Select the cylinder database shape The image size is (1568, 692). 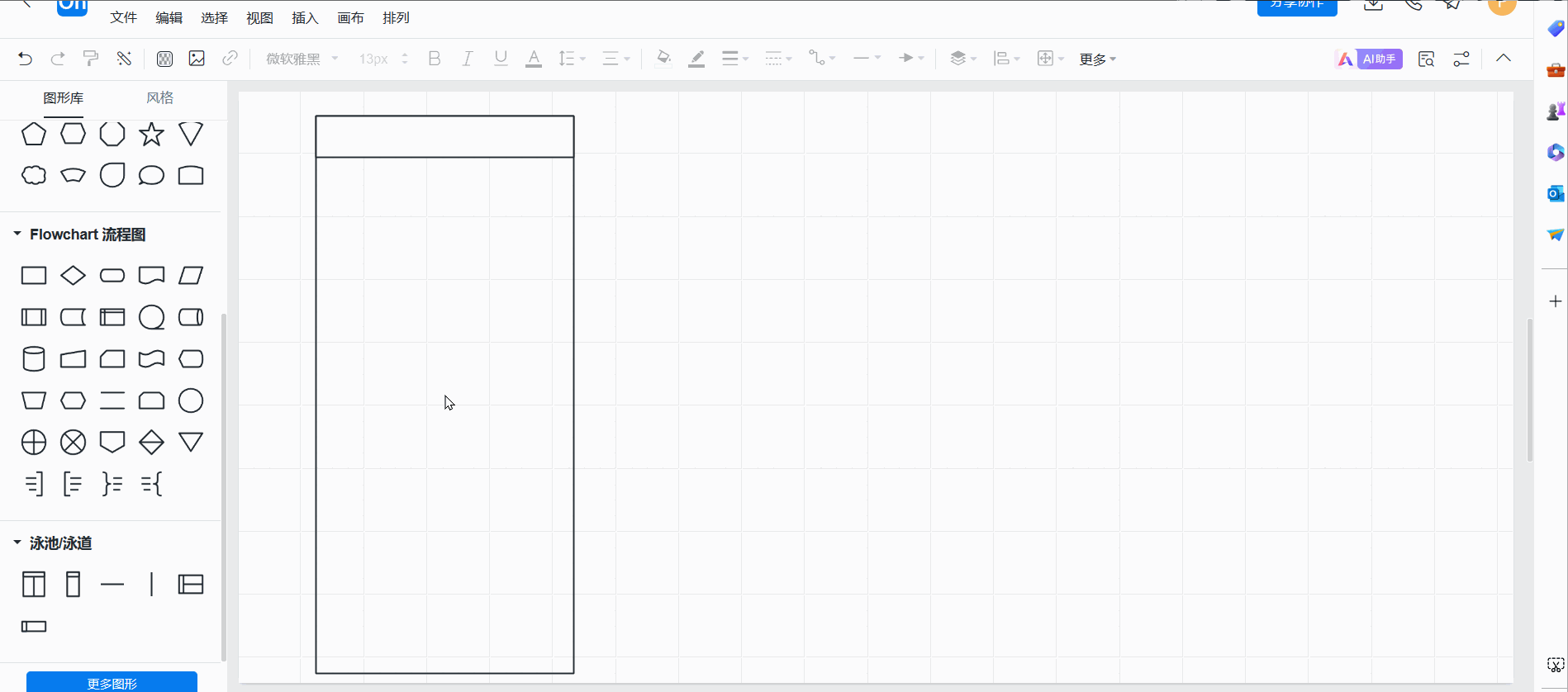(33, 359)
